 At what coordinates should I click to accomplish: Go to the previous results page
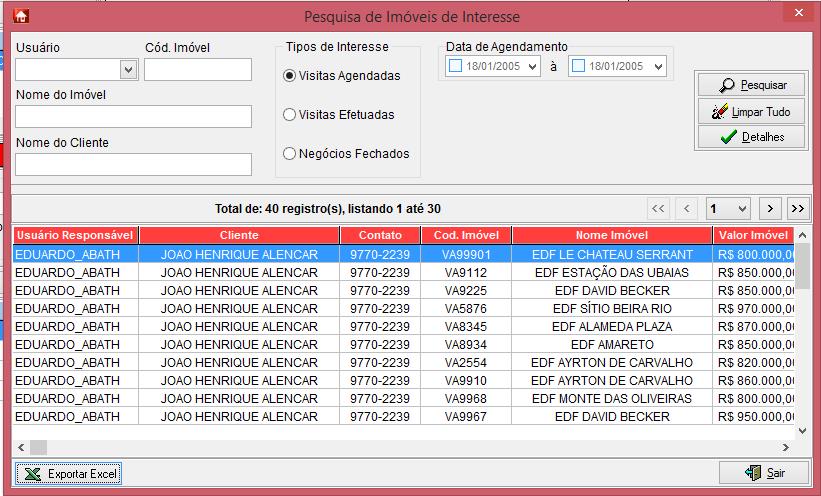[686, 208]
